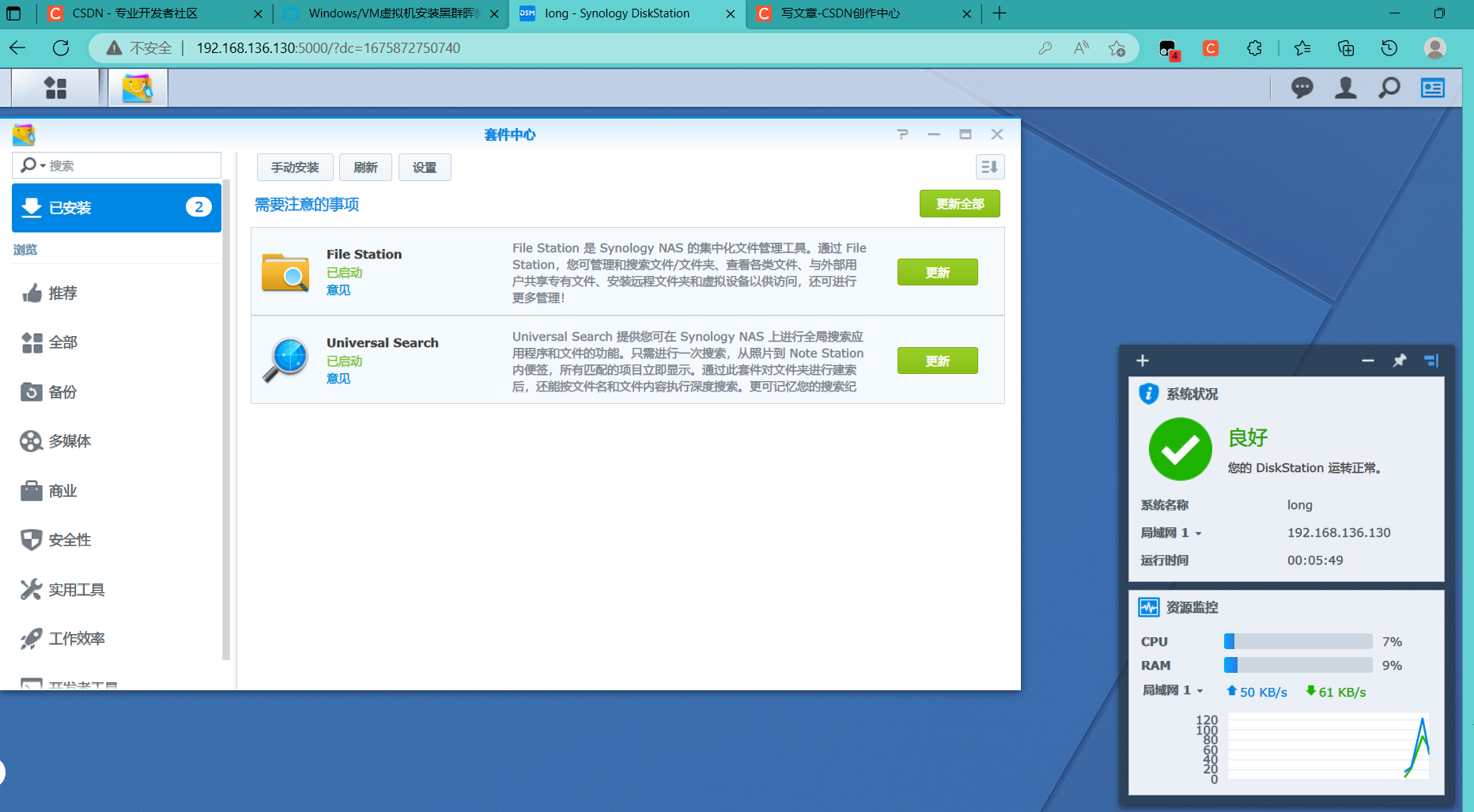The width and height of the screenshot is (1474, 812).
Task: Click the browser address bar URL
Action: point(328,48)
